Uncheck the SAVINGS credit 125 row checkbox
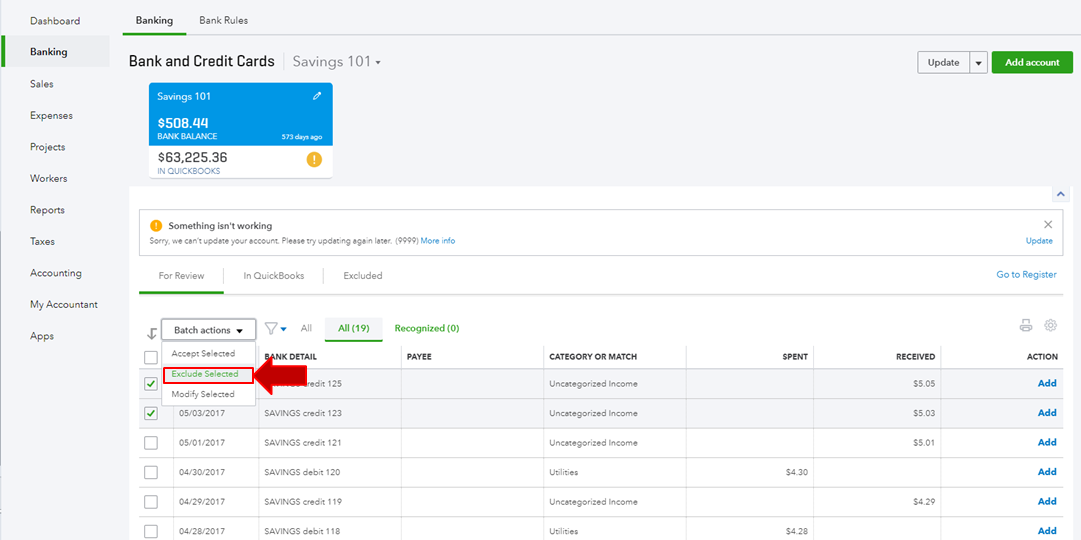 [x=150, y=384]
